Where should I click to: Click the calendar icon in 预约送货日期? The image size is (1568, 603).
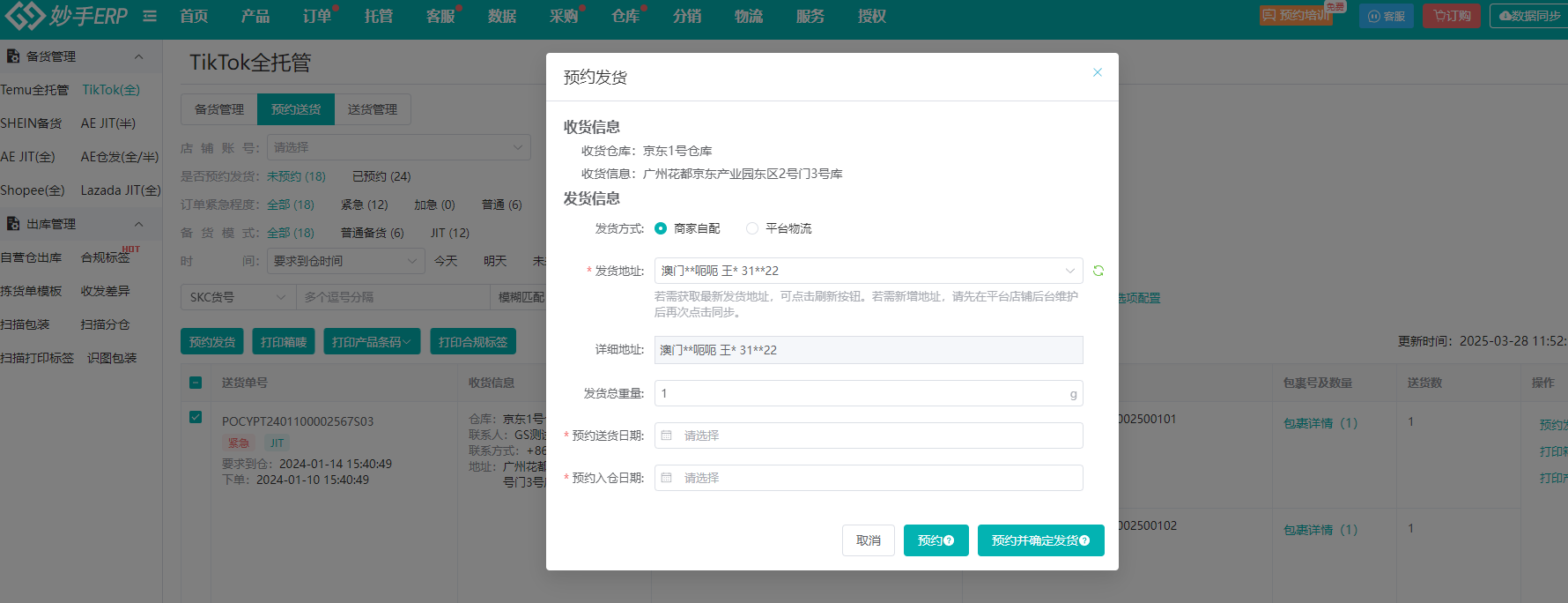[x=667, y=435]
